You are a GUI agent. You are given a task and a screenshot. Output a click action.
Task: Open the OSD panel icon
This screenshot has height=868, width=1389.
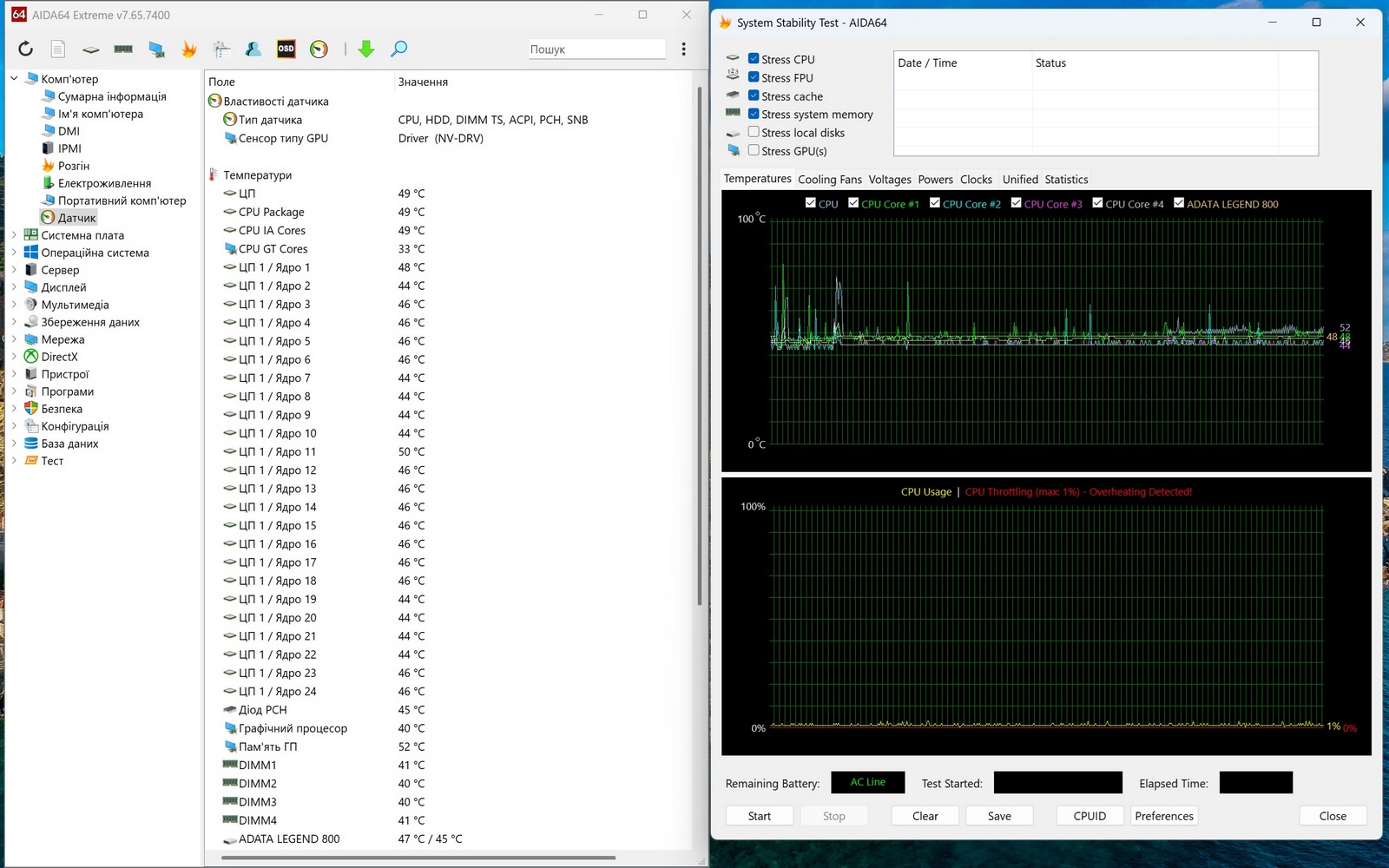point(286,49)
